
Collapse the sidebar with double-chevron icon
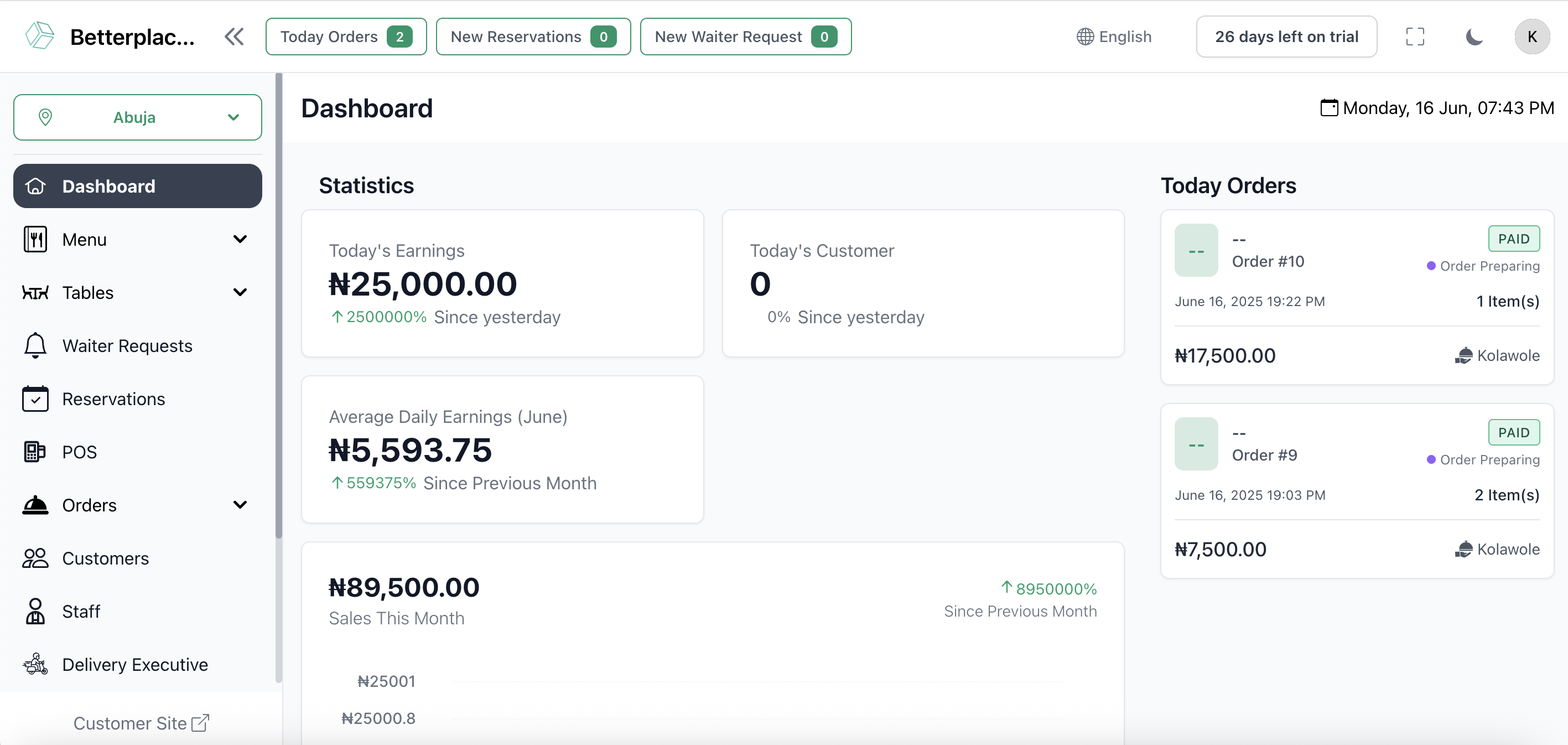point(235,37)
